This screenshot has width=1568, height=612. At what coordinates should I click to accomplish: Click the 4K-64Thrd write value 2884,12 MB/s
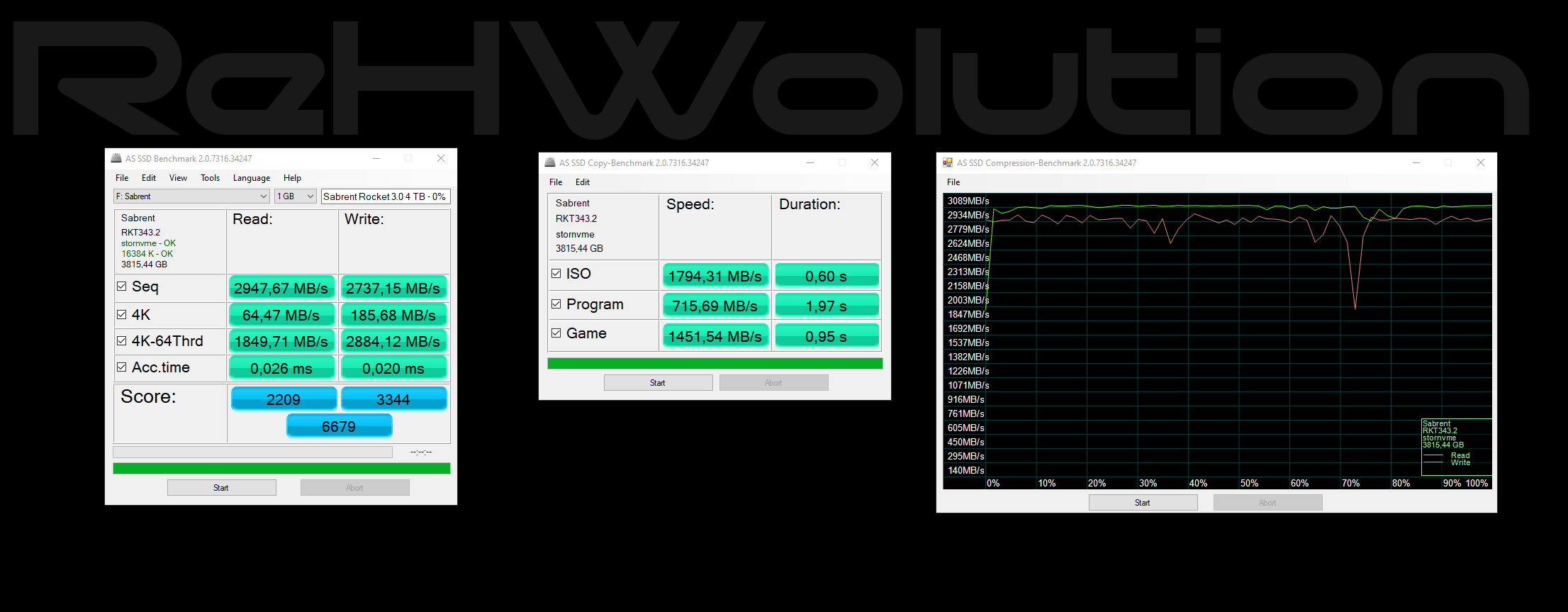tap(393, 341)
